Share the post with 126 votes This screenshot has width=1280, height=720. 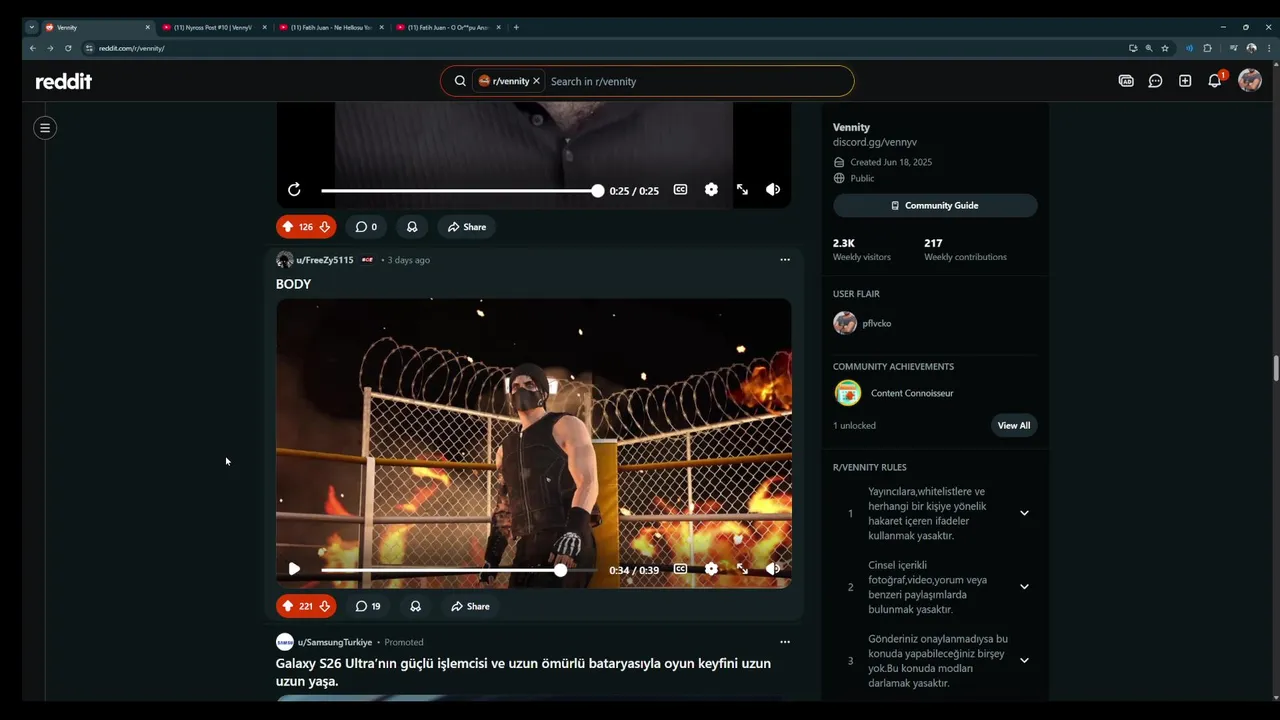coord(467,227)
